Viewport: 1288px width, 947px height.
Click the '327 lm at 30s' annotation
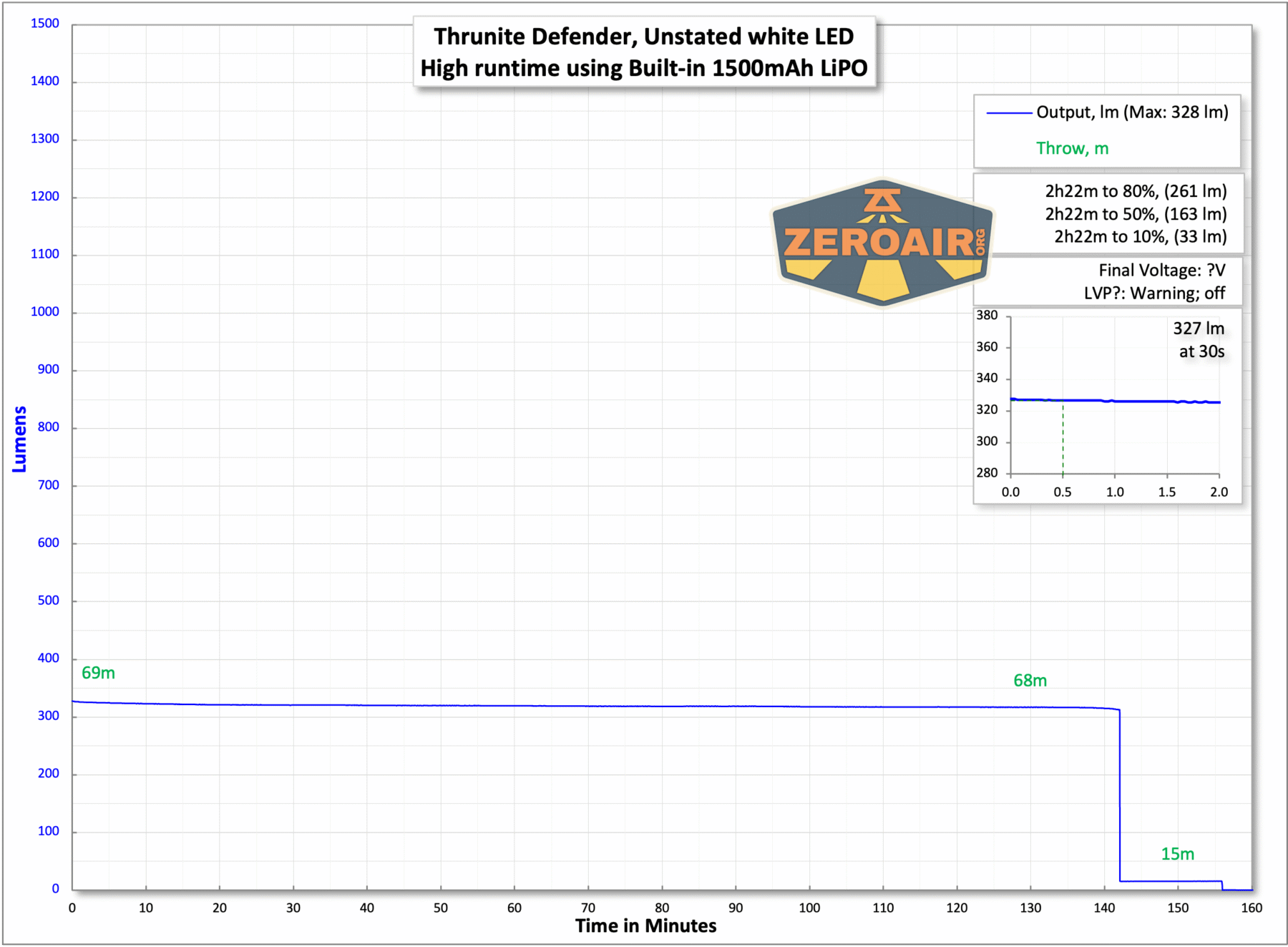click(1201, 340)
